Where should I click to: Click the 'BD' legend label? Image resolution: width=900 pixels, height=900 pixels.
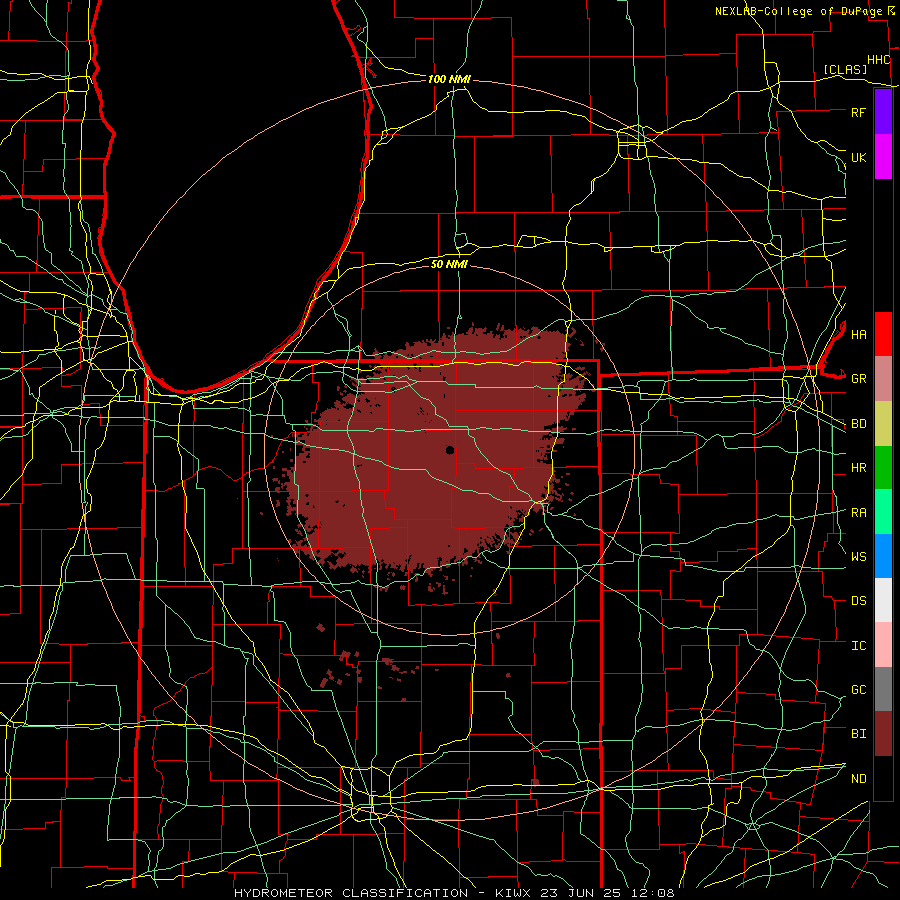pyautogui.click(x=858, y=424)
